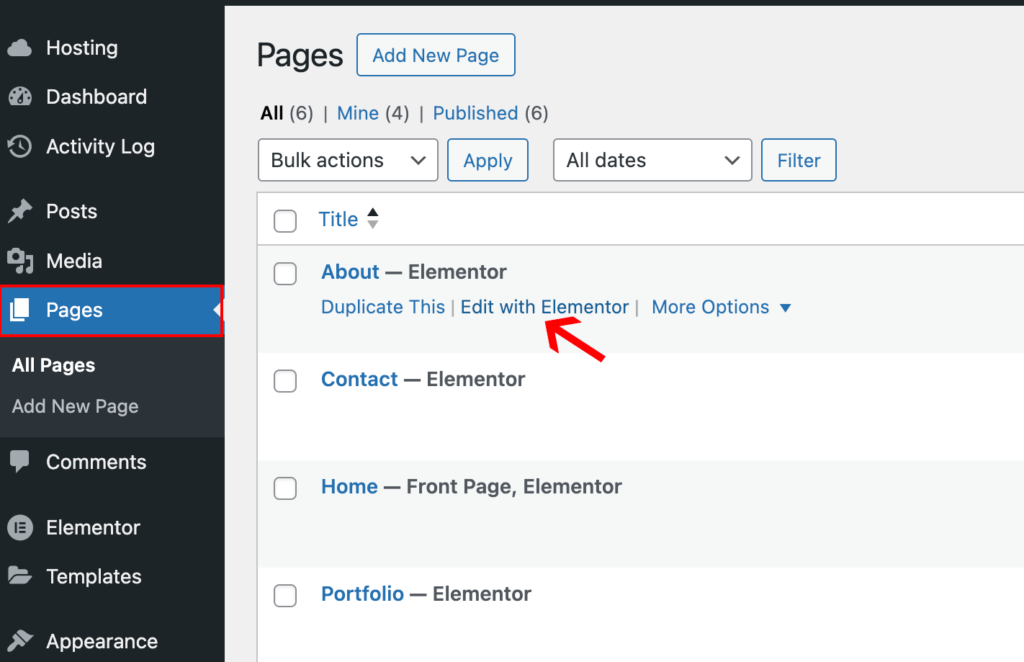This screenshot has width=1024, height=662.
Task: Open the Bulk actions dropdown
Action: coord(347,160)
